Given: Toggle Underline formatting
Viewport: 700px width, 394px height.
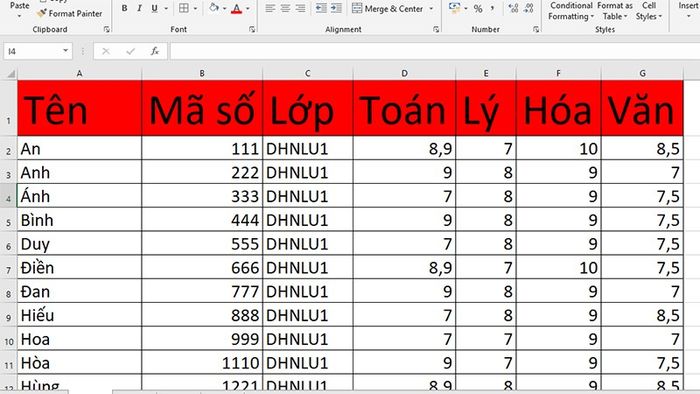Looking at the screenshot, I should click(154, 8).
